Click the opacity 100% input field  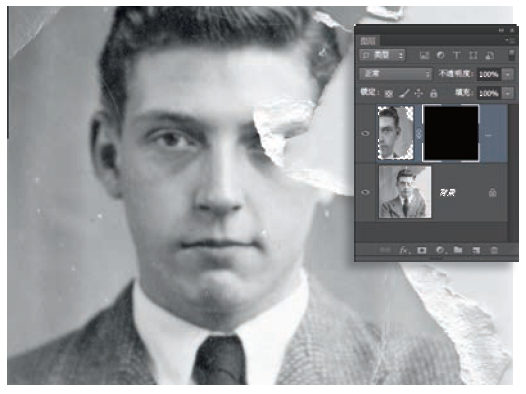click(x=489, y=74)
